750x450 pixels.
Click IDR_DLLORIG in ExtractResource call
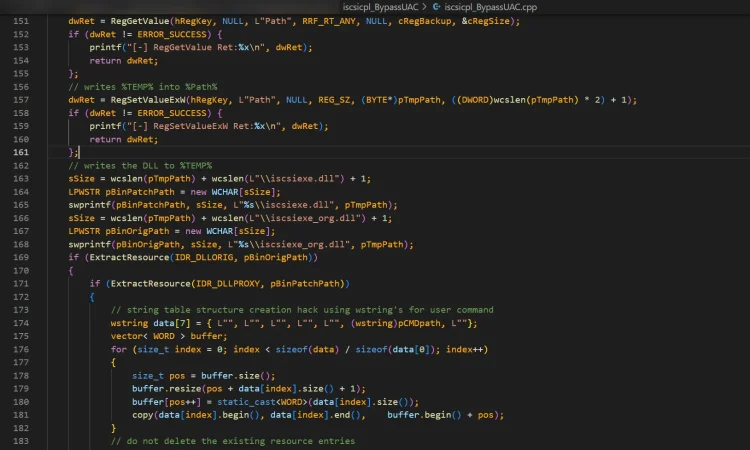coord(204,257)
